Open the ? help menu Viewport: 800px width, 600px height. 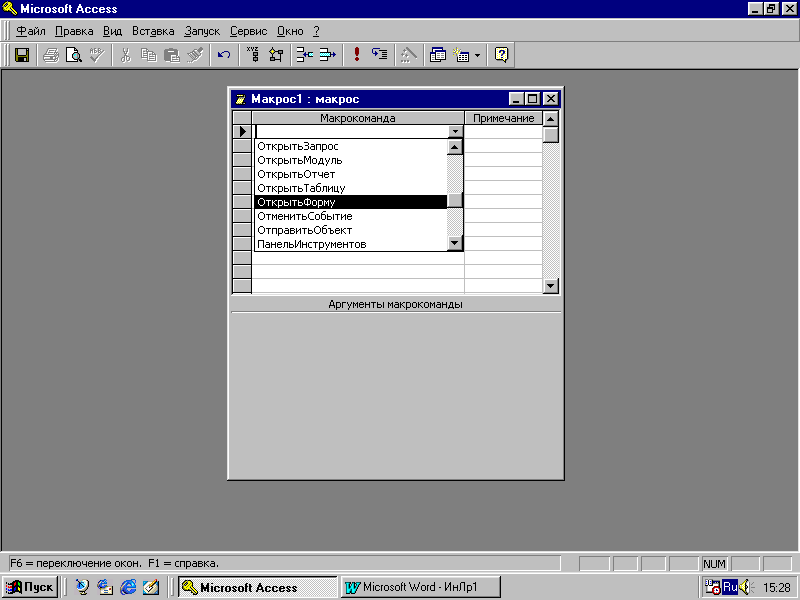tap(316, 31)
